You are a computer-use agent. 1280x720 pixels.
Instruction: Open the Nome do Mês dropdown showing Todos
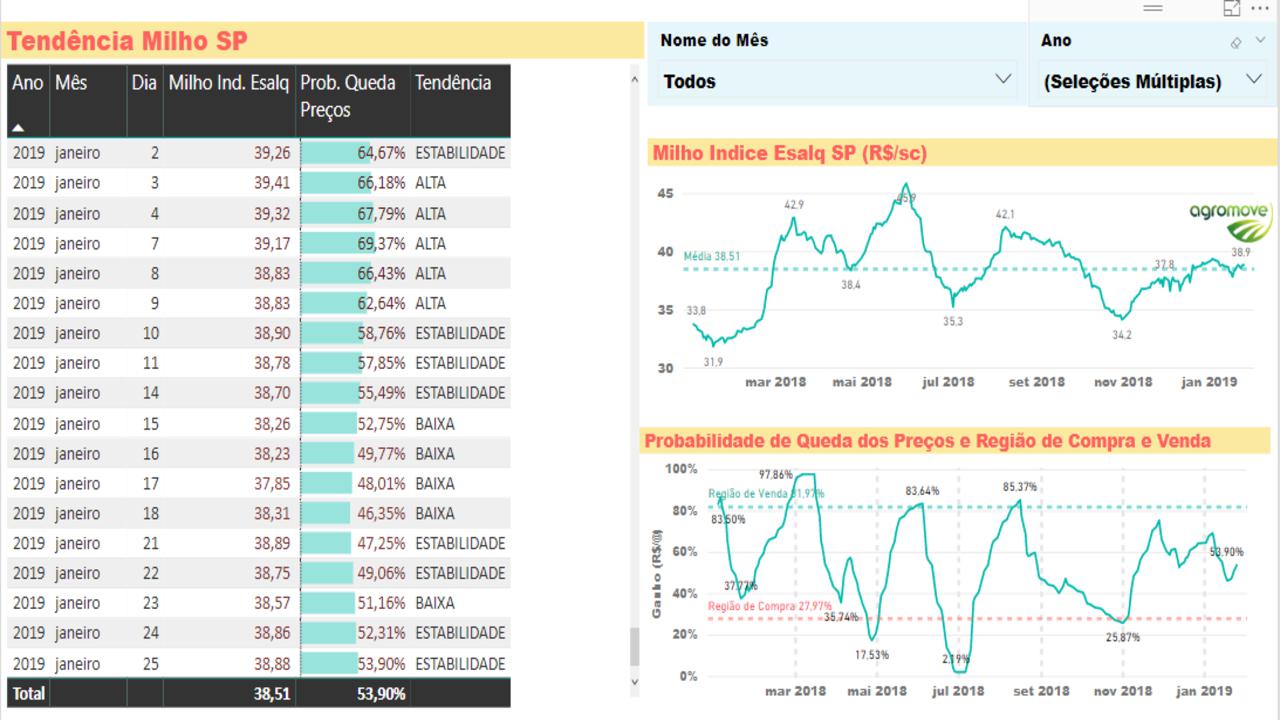[x=836, y=80]
